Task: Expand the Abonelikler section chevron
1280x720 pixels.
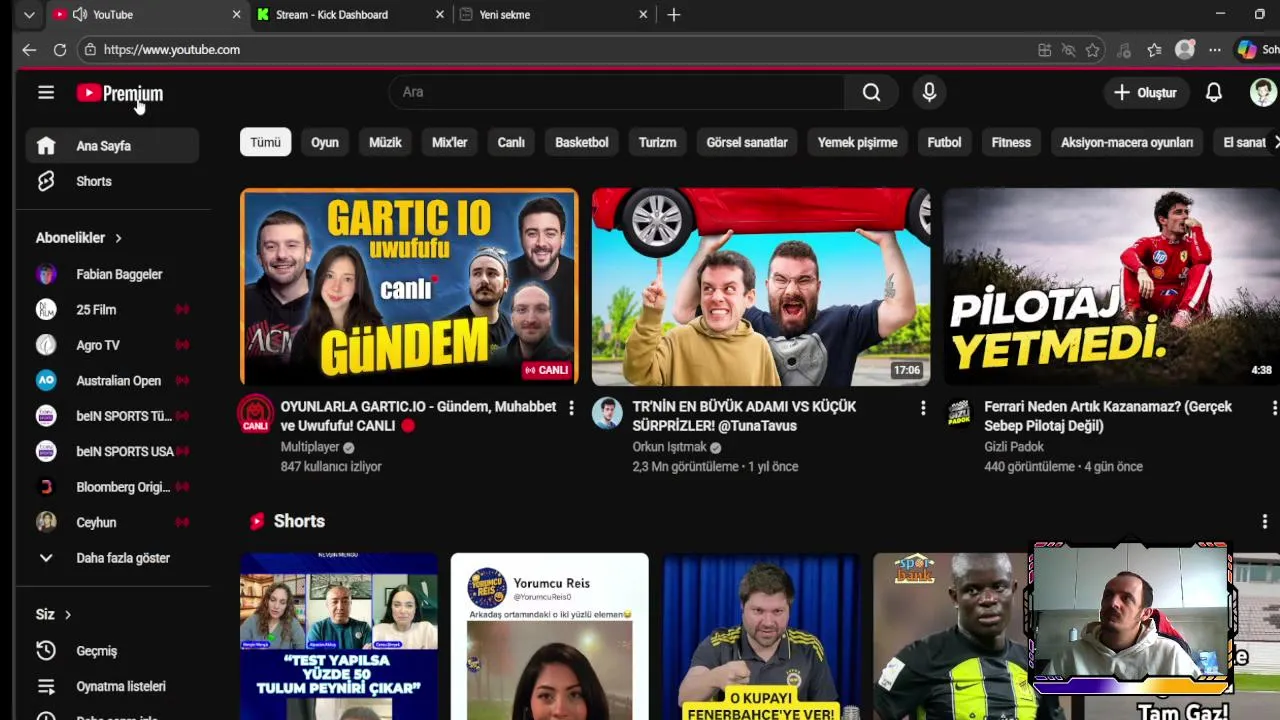Action: [118, 238]
